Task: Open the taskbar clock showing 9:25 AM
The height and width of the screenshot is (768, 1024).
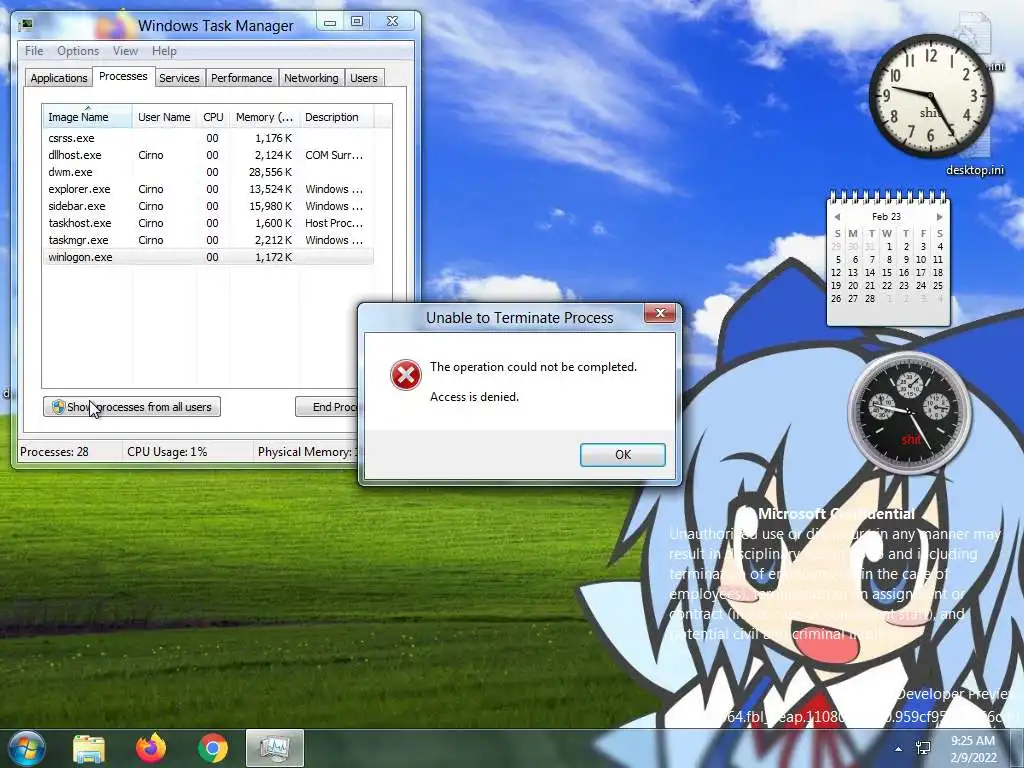Action: (973, 749)
